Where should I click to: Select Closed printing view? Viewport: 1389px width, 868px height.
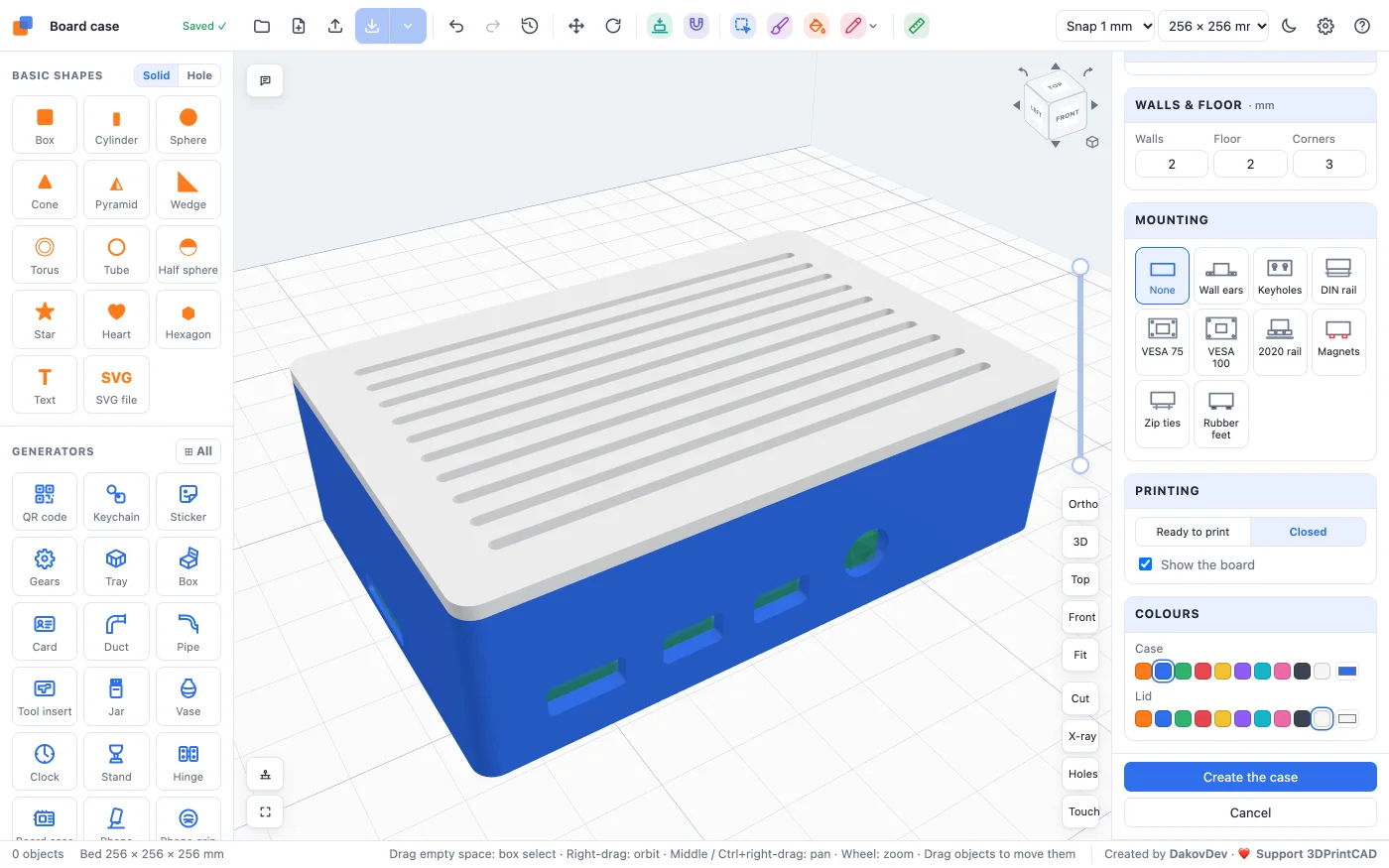[x=1308, y=532]
